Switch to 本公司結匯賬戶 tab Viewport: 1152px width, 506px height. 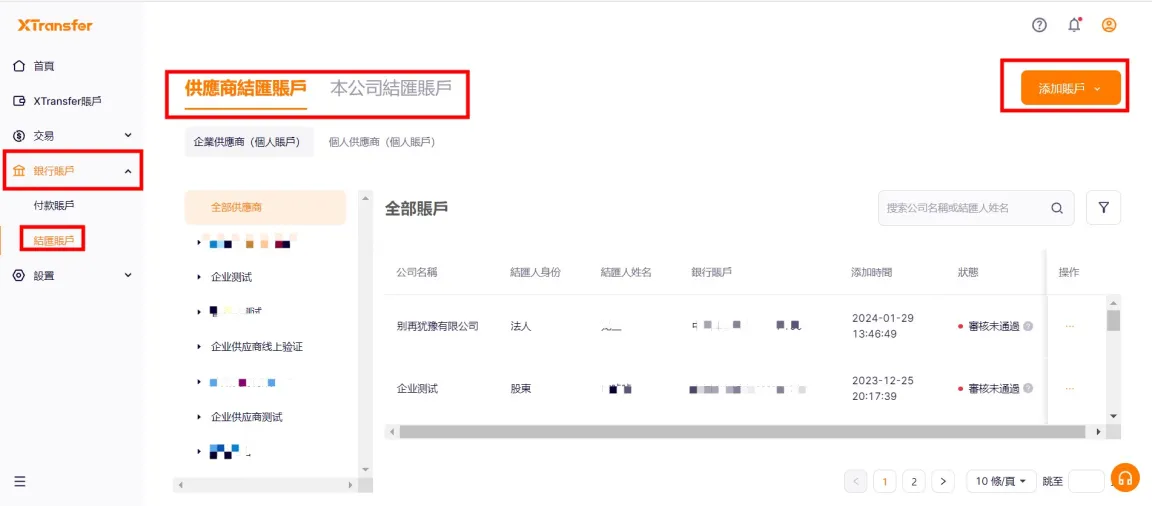(391, 88)
